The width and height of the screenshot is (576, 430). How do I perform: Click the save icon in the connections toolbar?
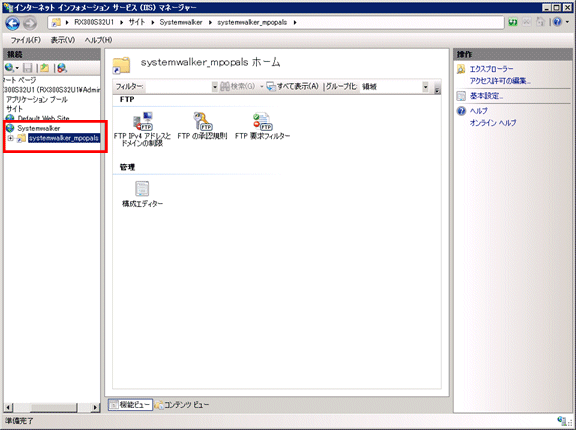[28, 68]
